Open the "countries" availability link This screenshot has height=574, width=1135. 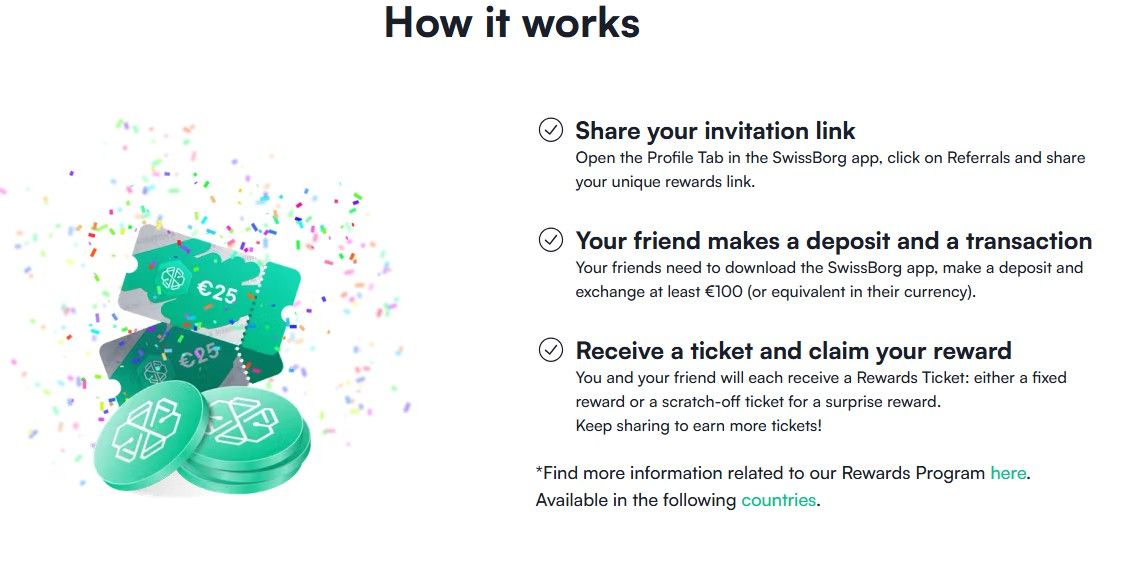778,500
